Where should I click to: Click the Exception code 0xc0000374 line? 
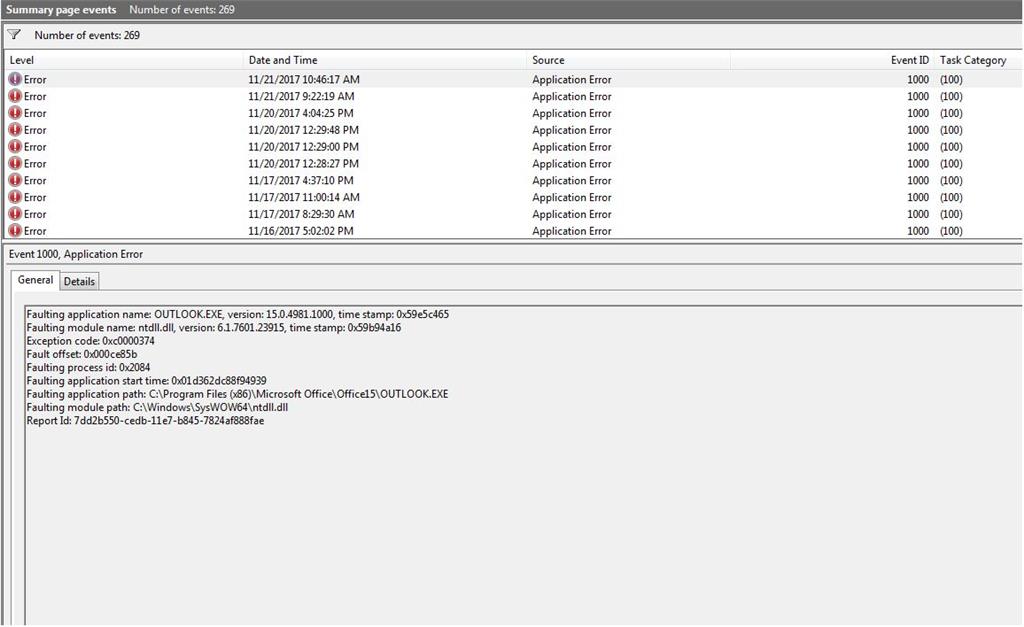[90, 341]
